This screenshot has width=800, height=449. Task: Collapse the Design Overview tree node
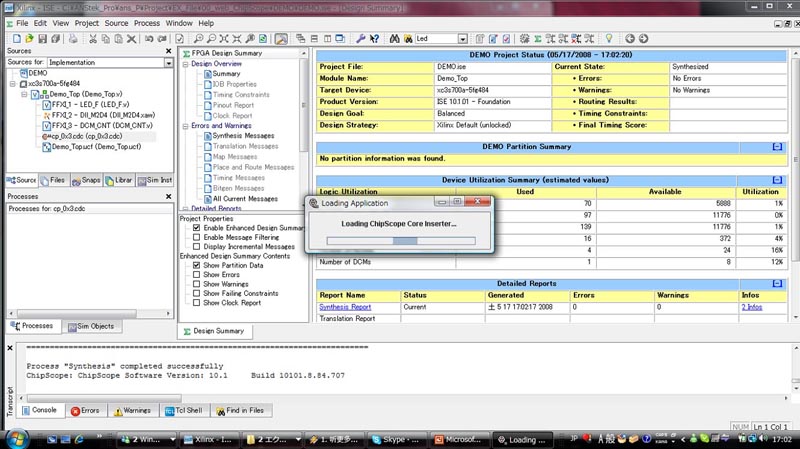click(186, 64)
